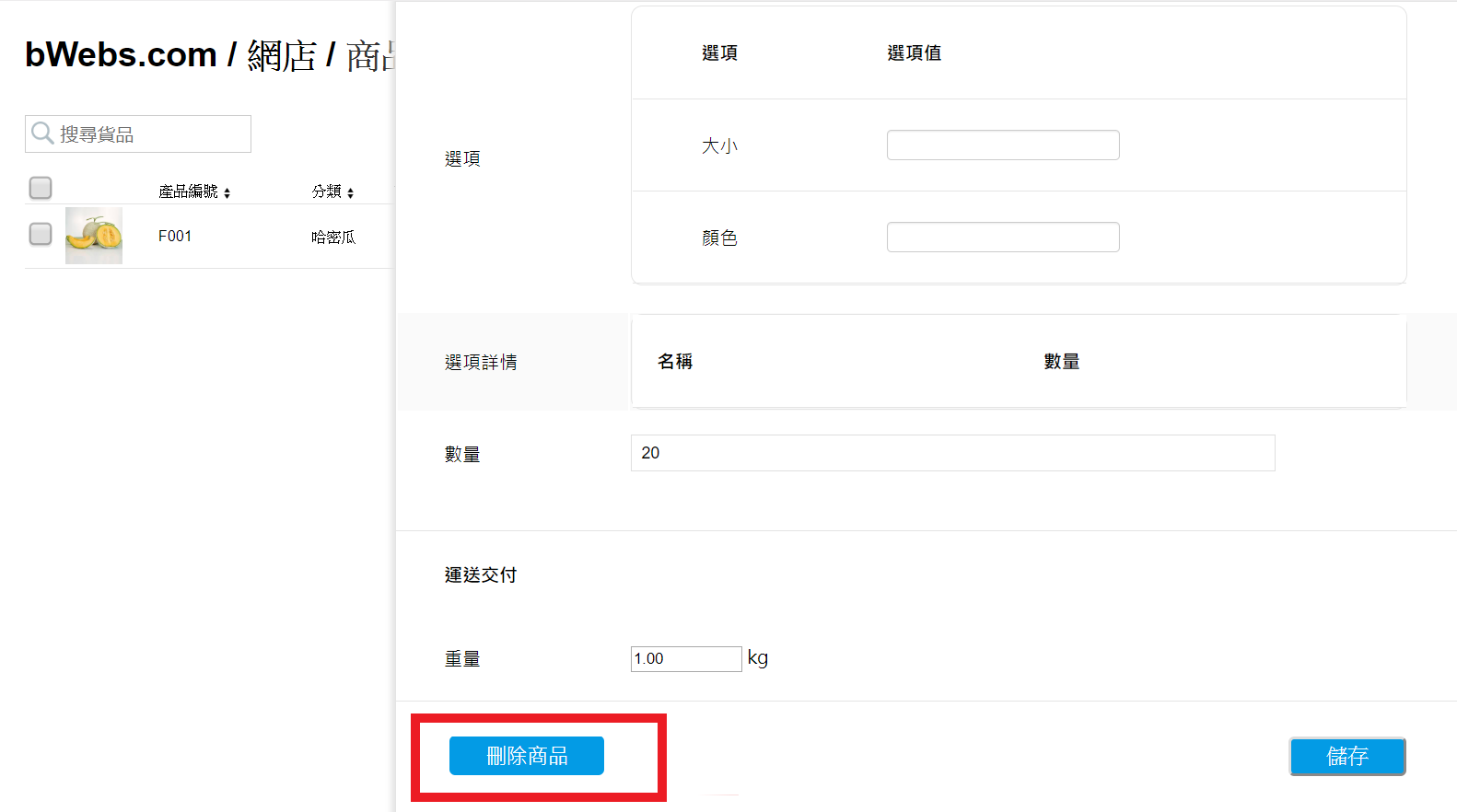Focus the 搜尋貨品 search field
Screen dimensions: 1457x812
[147, 134]
